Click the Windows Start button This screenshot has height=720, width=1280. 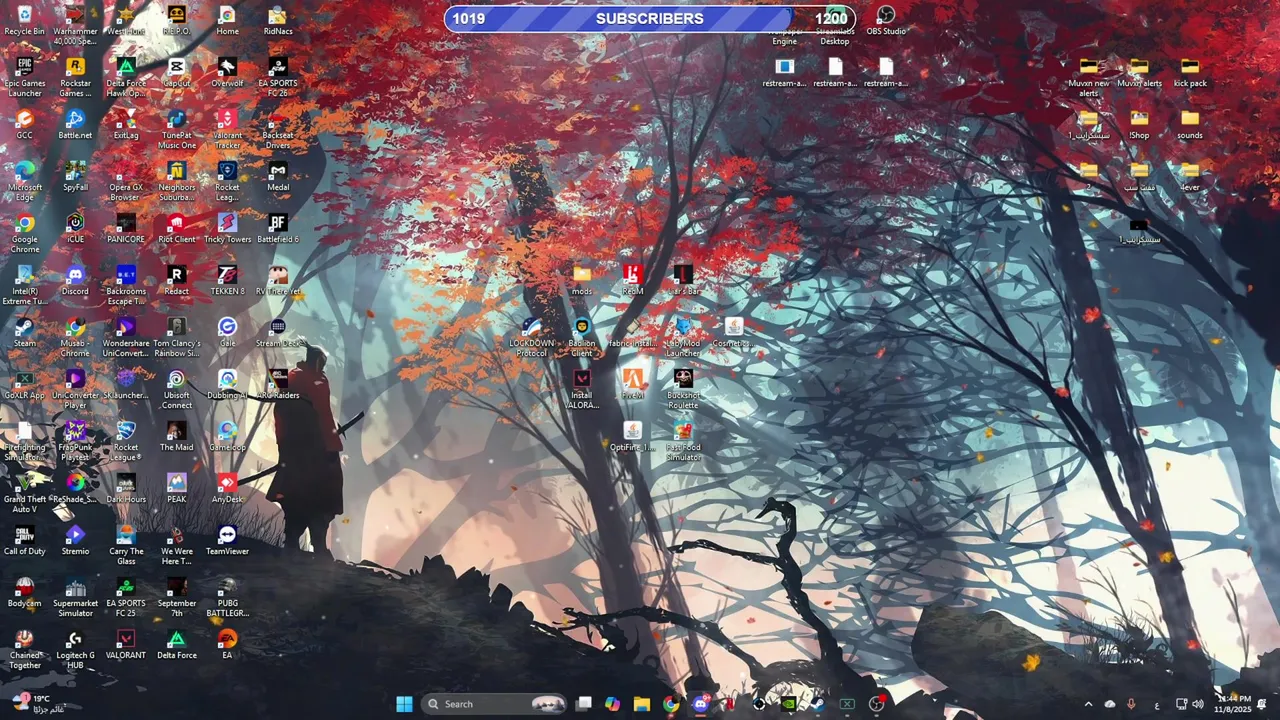click(x=404, y=704)
